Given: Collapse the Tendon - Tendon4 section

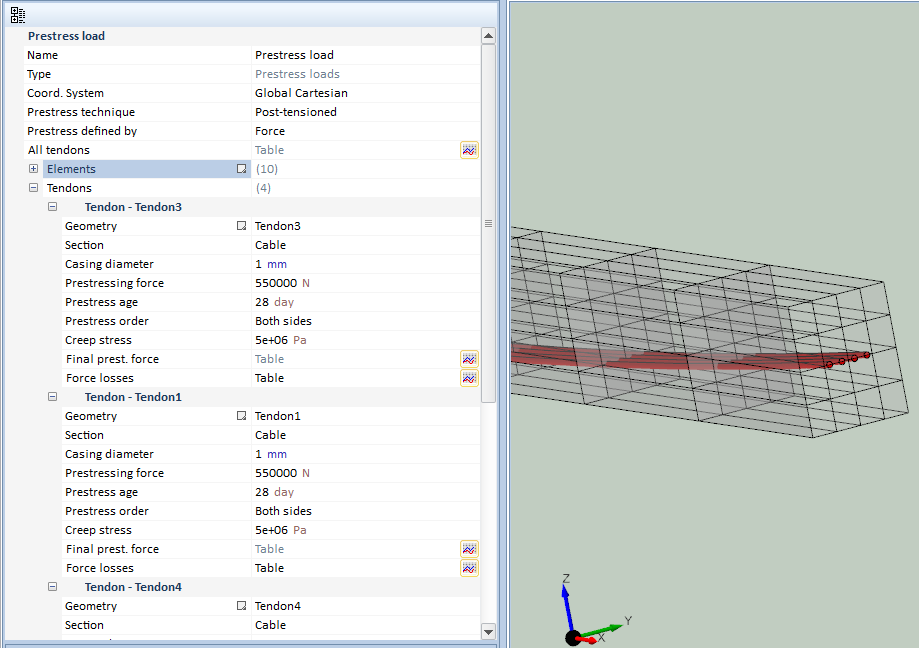Looking at the screenshot, I should (x=52, y=587).
